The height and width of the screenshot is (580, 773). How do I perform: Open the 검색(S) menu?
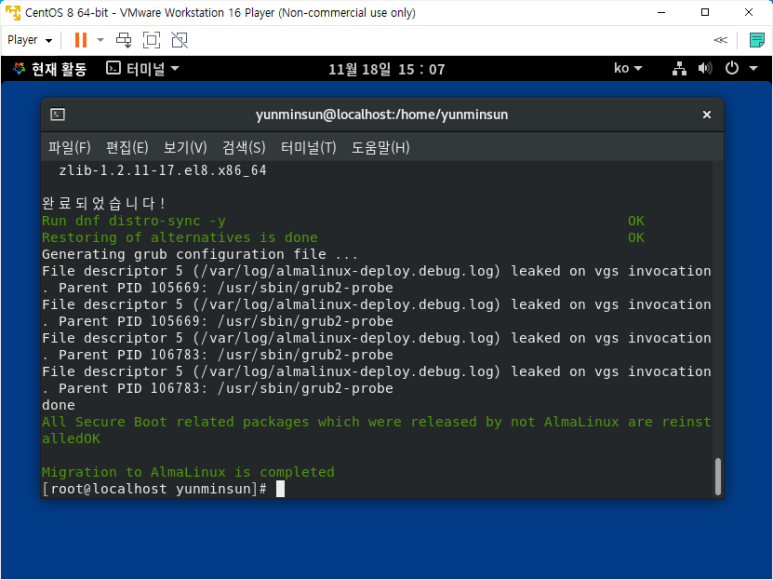pyautogui.click(x=244, y=147)
